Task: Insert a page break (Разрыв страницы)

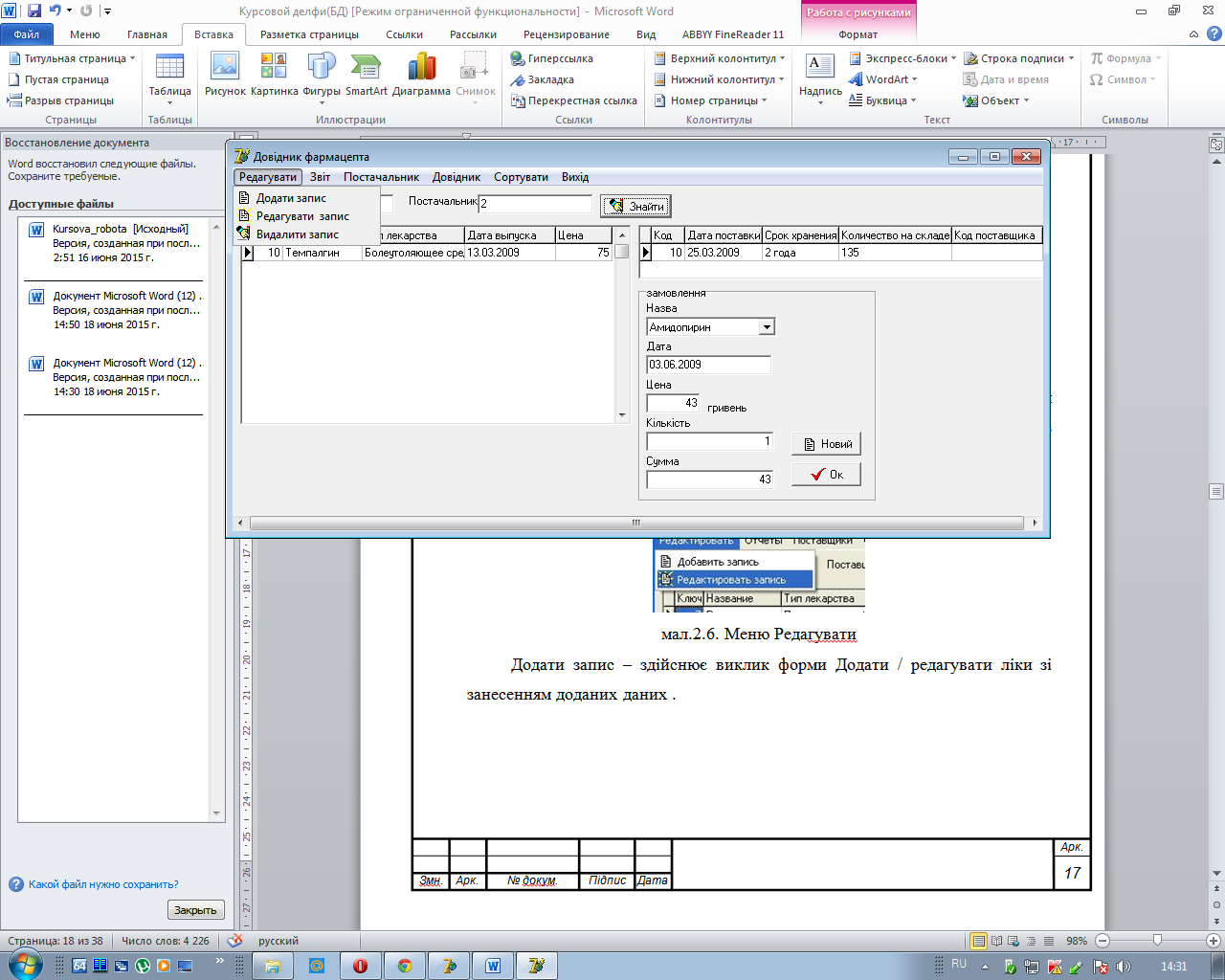Action: [60, 100]
